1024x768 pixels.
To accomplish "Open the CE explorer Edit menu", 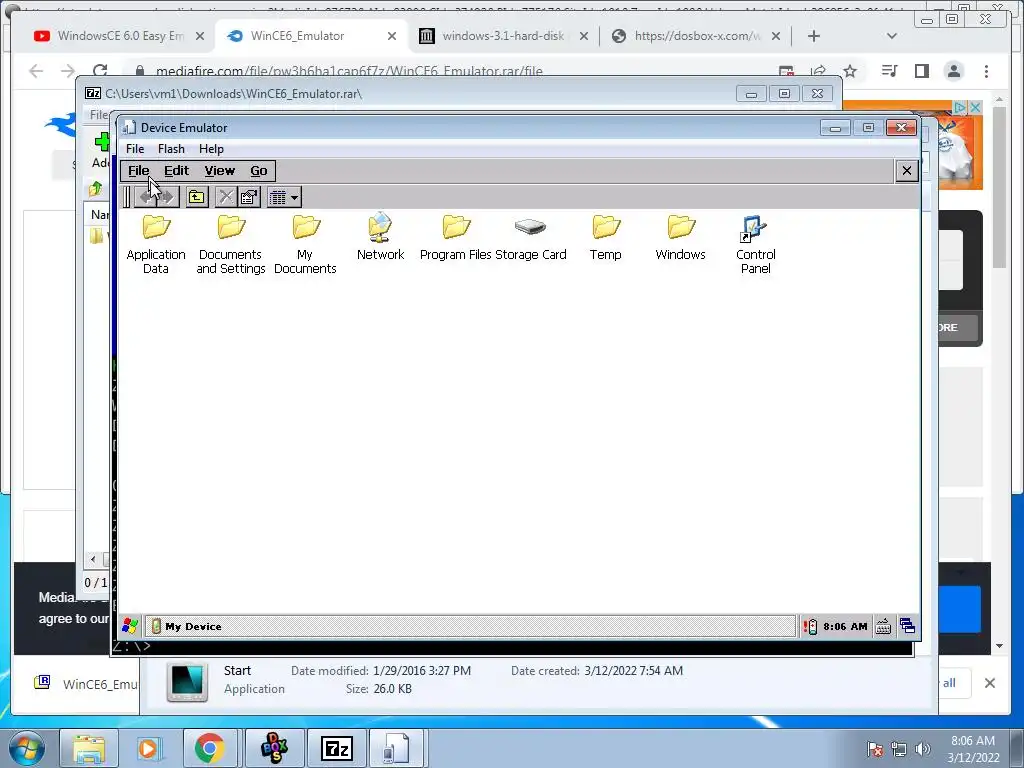I will pos(176,171).
